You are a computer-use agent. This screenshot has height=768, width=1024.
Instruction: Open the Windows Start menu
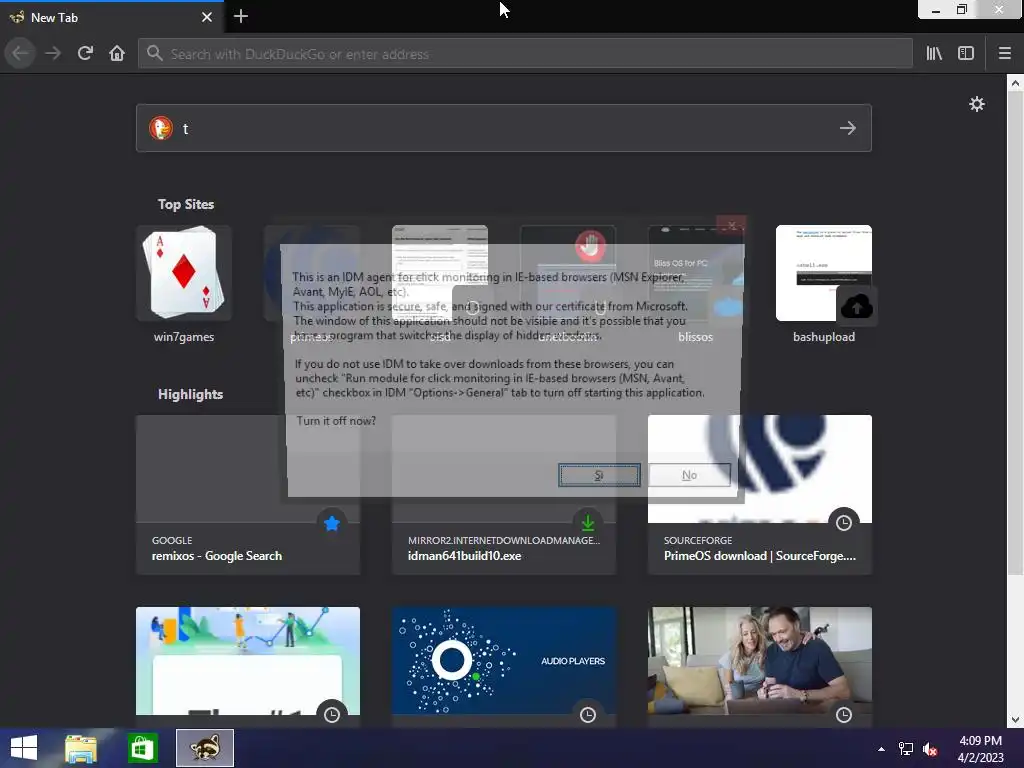tap(24, 748)
